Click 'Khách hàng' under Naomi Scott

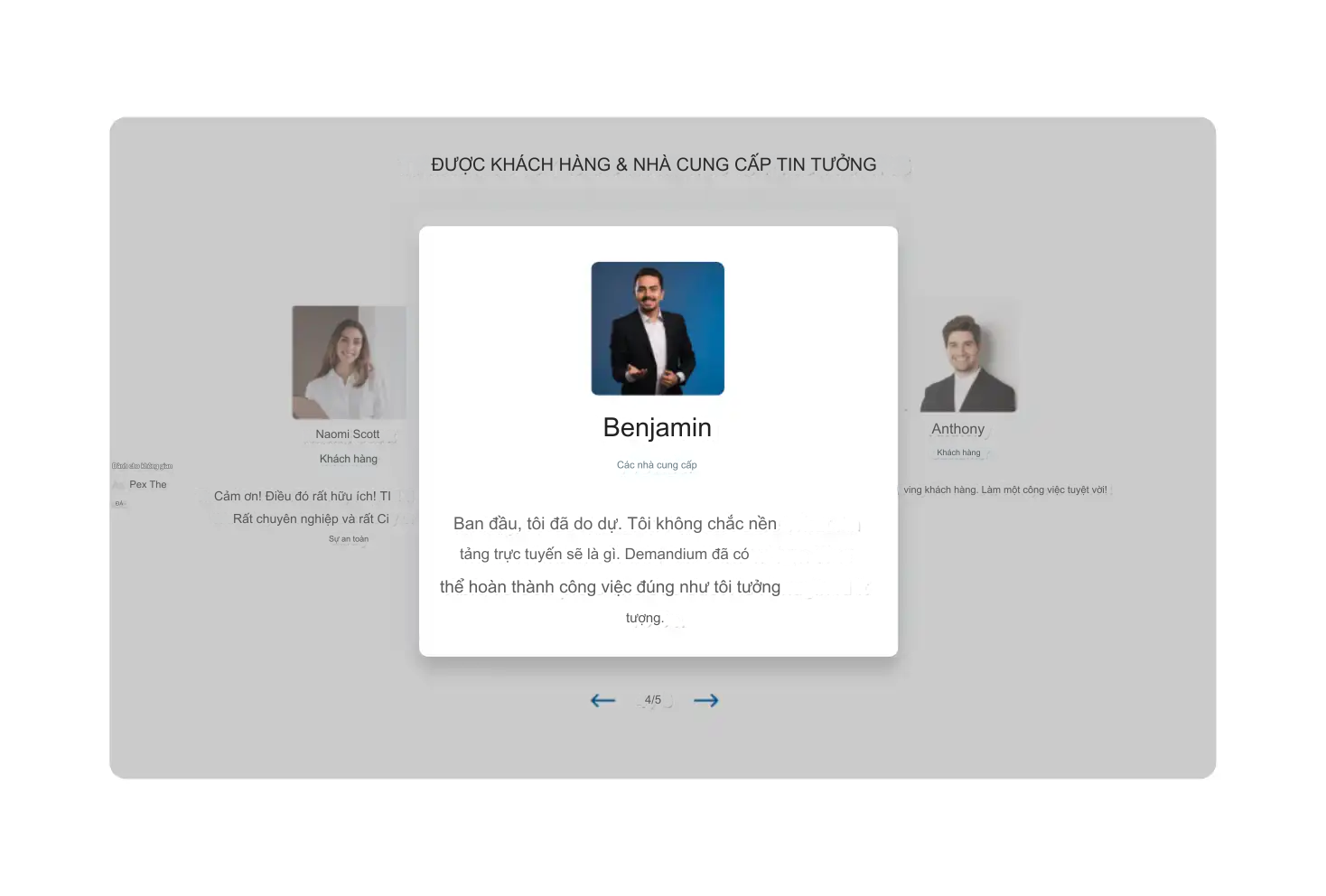coord(349,459)
